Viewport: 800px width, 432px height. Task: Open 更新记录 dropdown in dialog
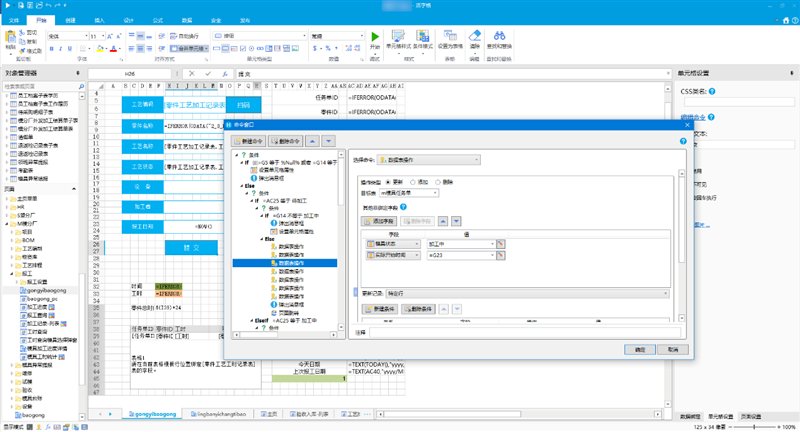point(528,294)
